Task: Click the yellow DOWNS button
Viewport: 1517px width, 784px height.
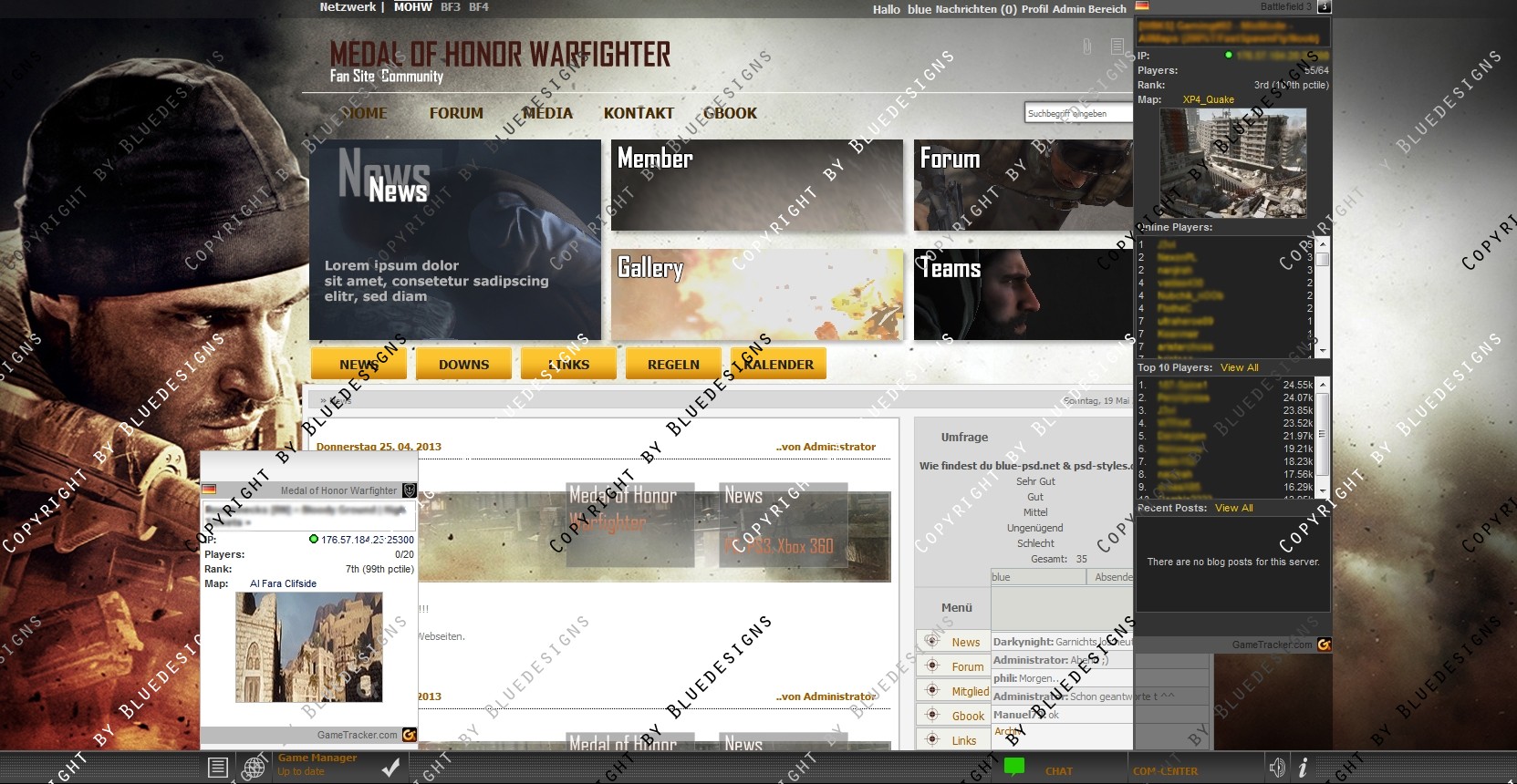Action: [463, 364]
